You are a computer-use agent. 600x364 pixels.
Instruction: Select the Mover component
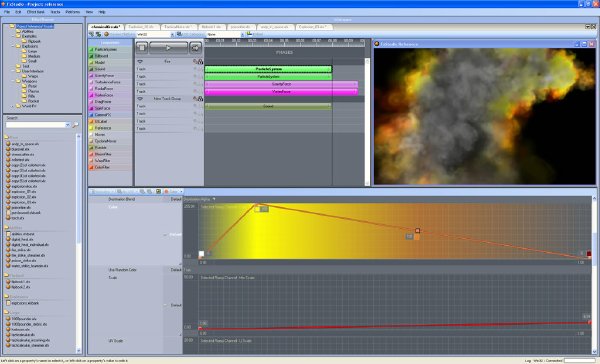[x=110, y=134]
